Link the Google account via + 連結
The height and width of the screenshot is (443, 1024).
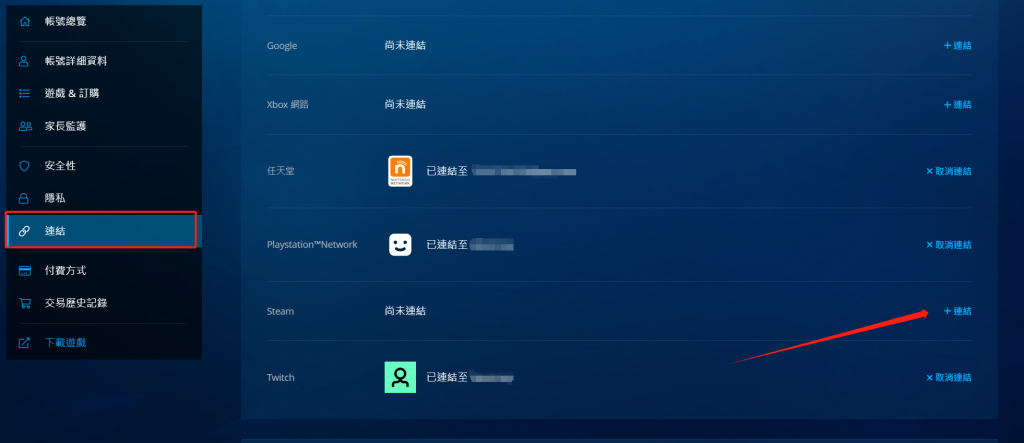957,46
